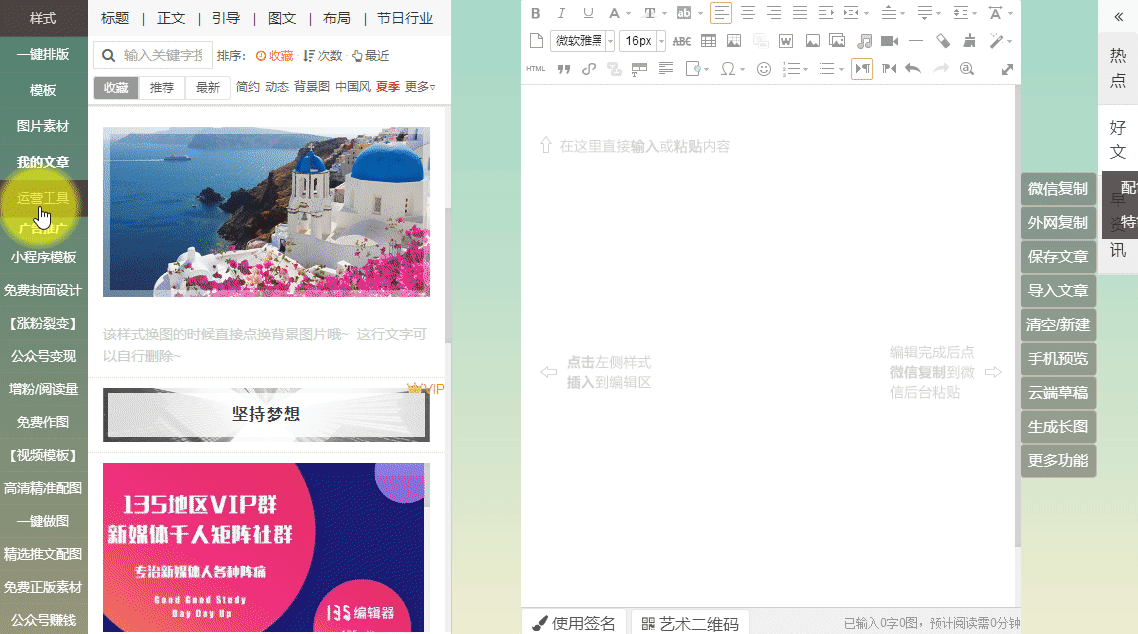Add a hyperlink with the chain icon
This screenshot has width=1138, height=634.
click(x=589, y=69)
